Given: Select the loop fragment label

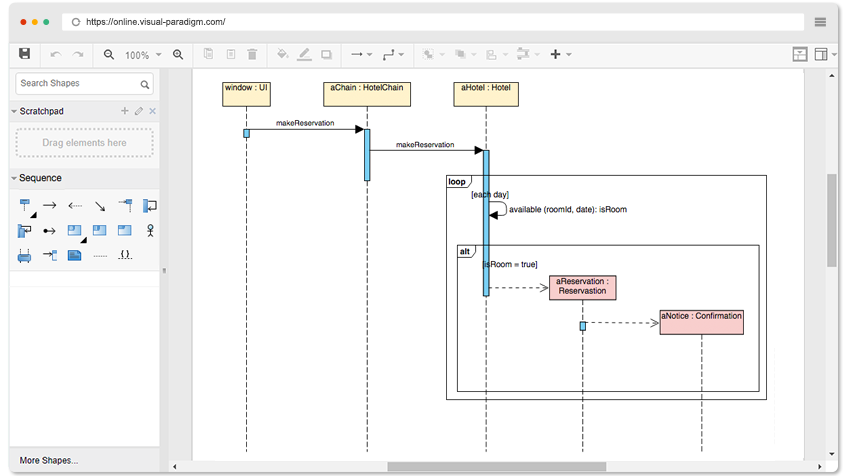Looking at the screenshot, I should (x=458, y=182).
